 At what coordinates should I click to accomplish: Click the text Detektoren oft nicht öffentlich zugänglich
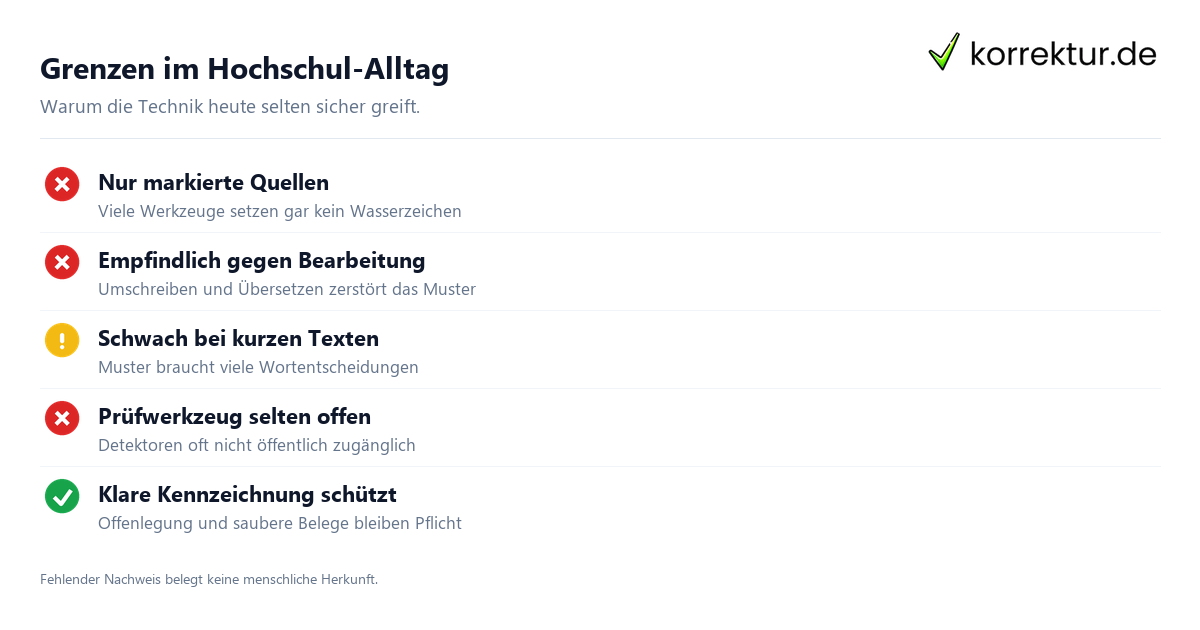pos(257,445)
